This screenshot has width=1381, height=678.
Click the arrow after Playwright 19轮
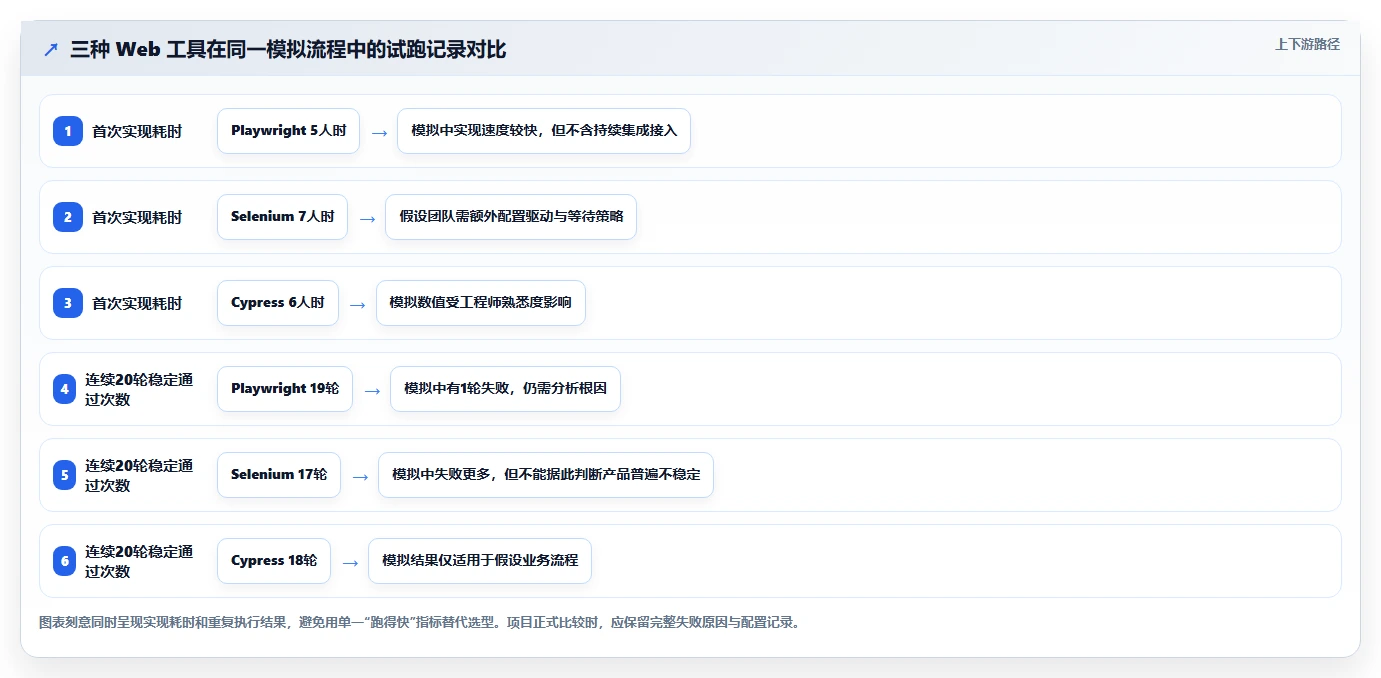coord(372,390)
